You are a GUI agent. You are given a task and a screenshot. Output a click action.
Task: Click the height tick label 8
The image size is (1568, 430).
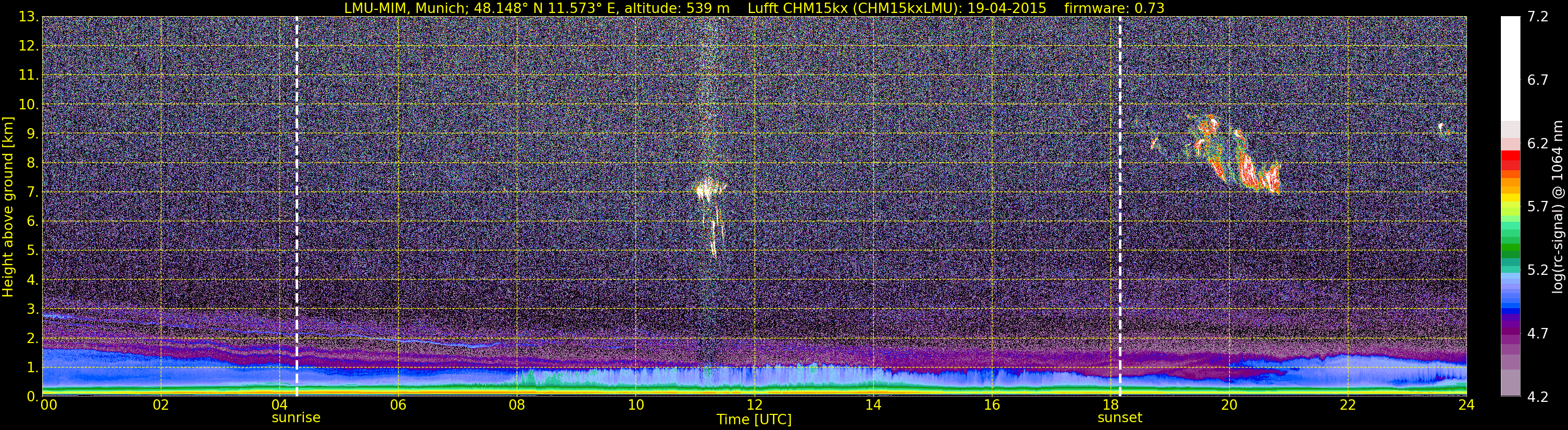click(x=32, y=163)
